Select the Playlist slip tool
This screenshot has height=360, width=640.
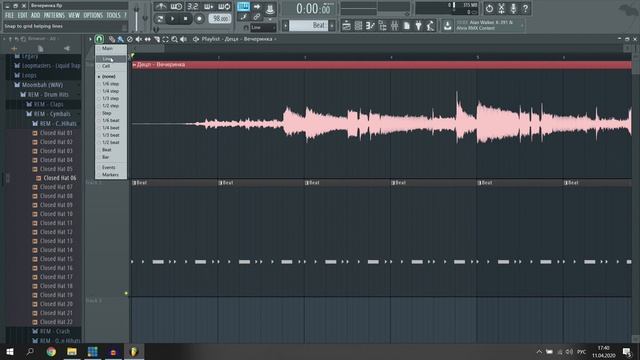click(x=147, y=39)
